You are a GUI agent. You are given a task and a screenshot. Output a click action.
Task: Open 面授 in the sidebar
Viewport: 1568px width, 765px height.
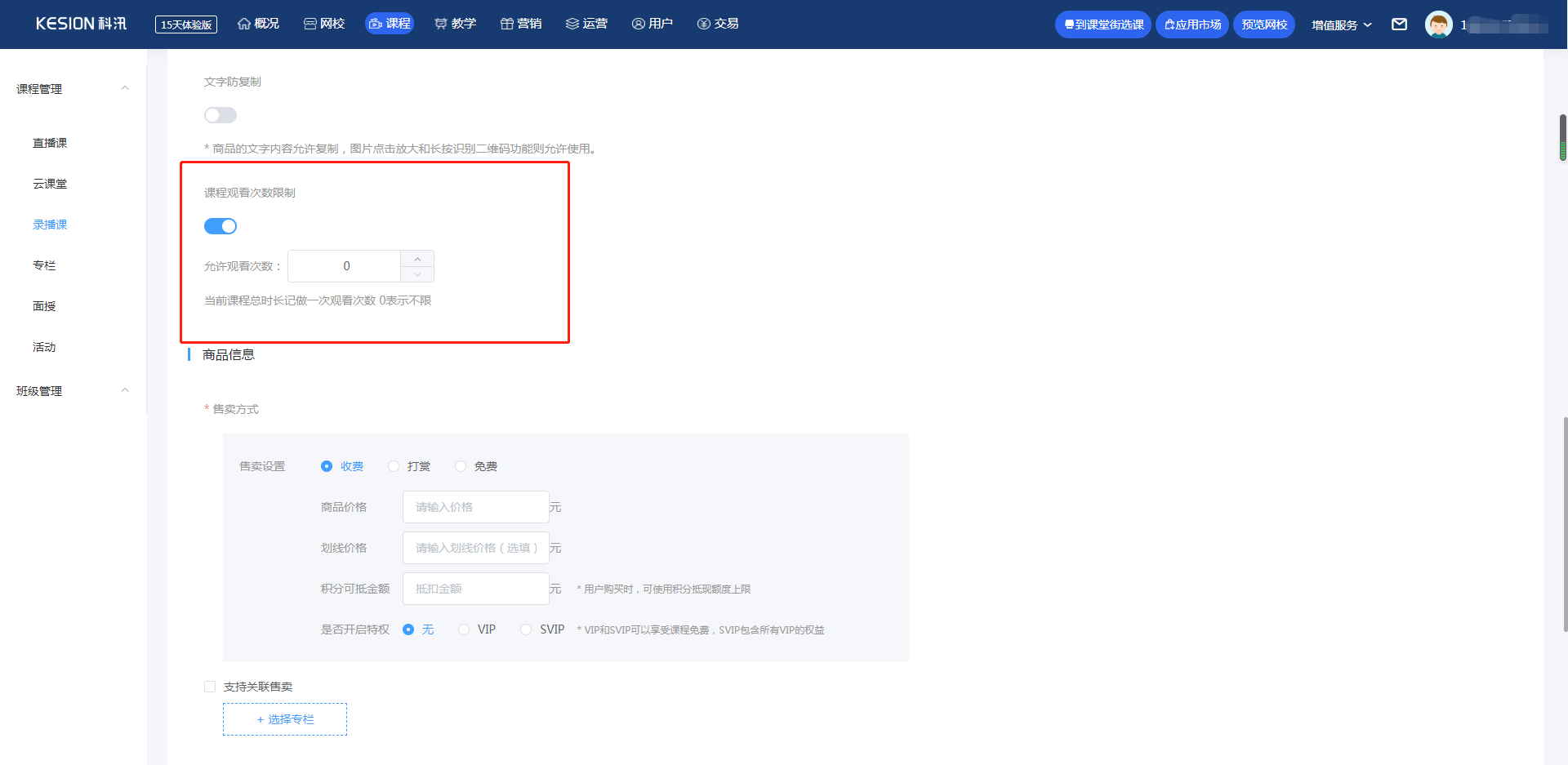[44, 306]
